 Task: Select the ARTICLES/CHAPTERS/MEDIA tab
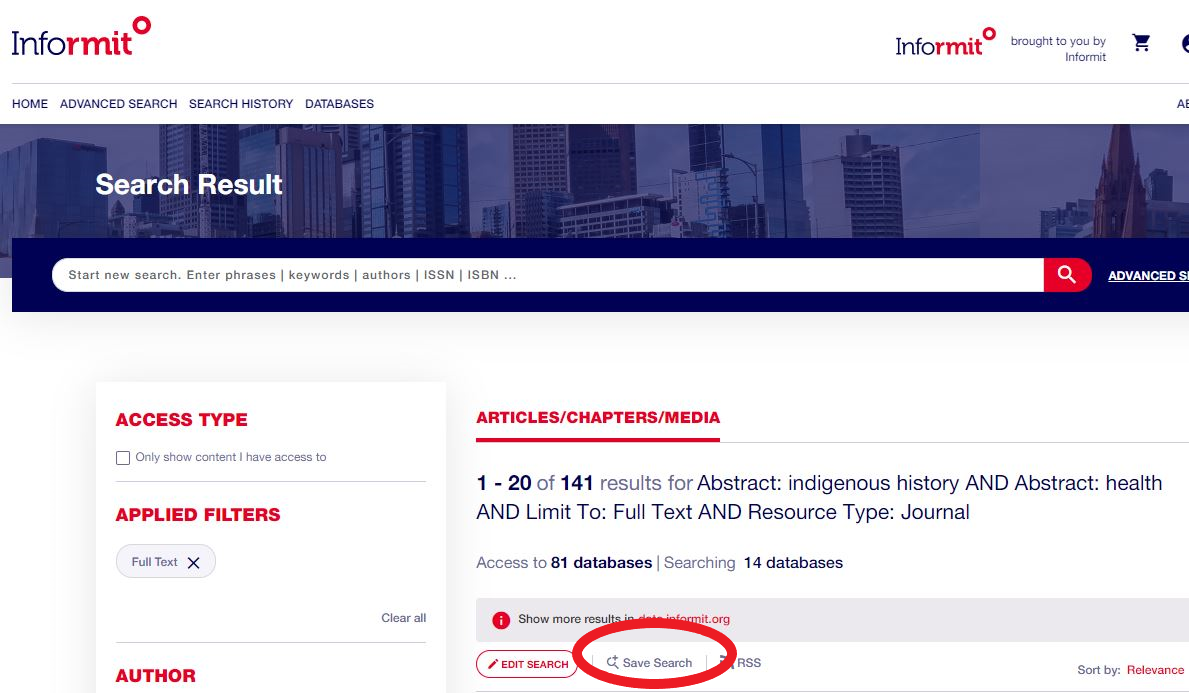[x=598, y=416]
